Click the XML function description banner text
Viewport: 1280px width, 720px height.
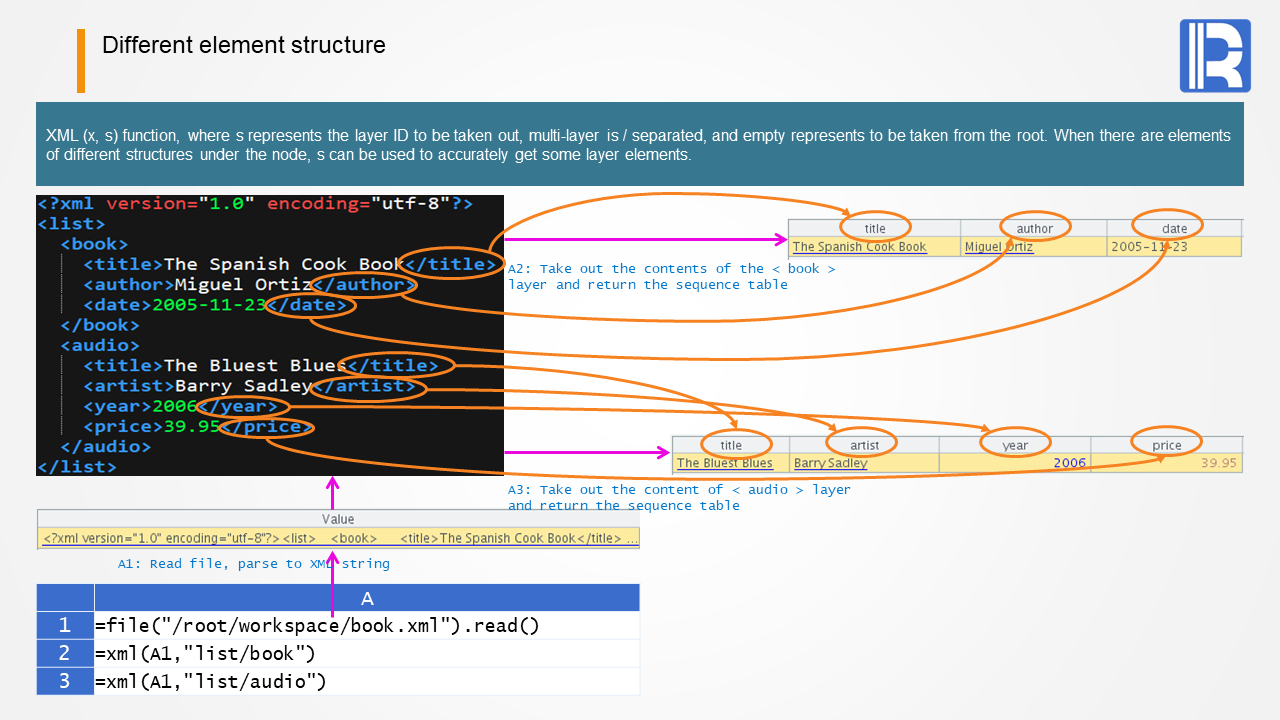[x=638, y=145]
